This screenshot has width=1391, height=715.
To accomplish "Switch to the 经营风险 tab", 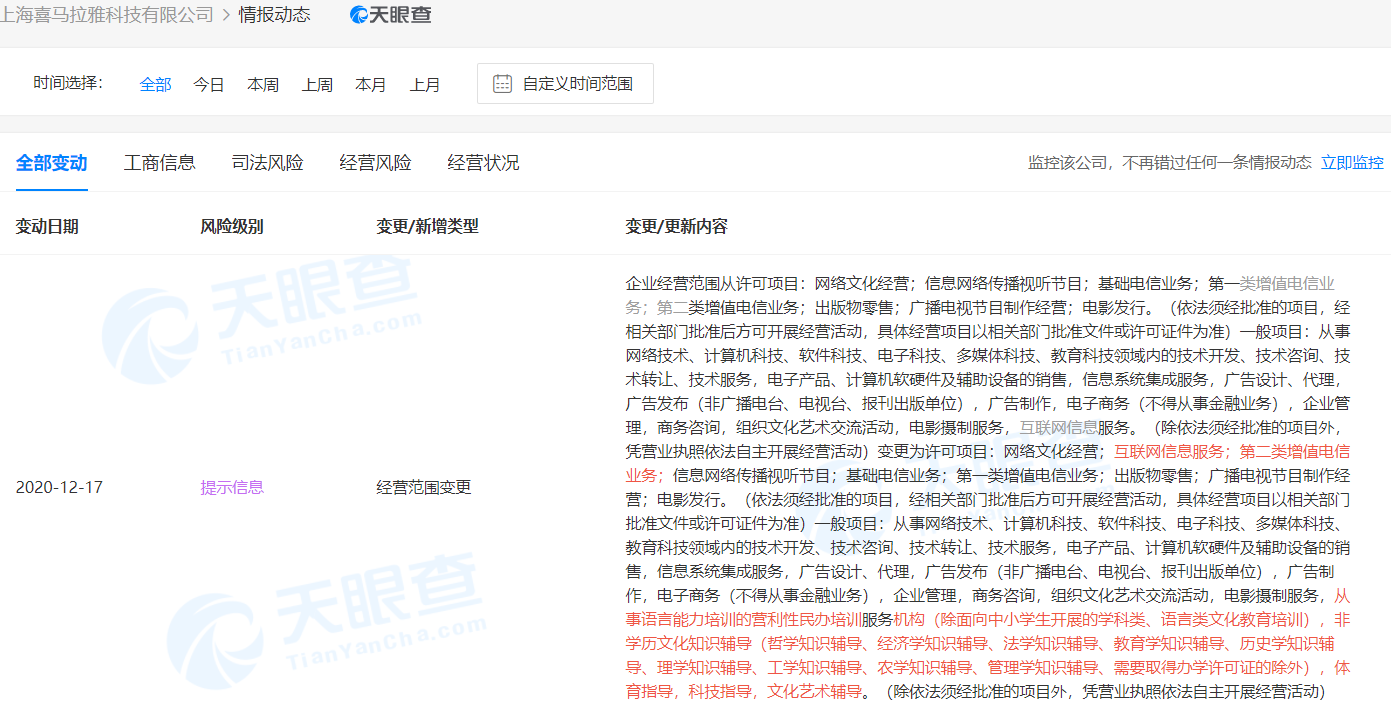I will pos(376,163).
